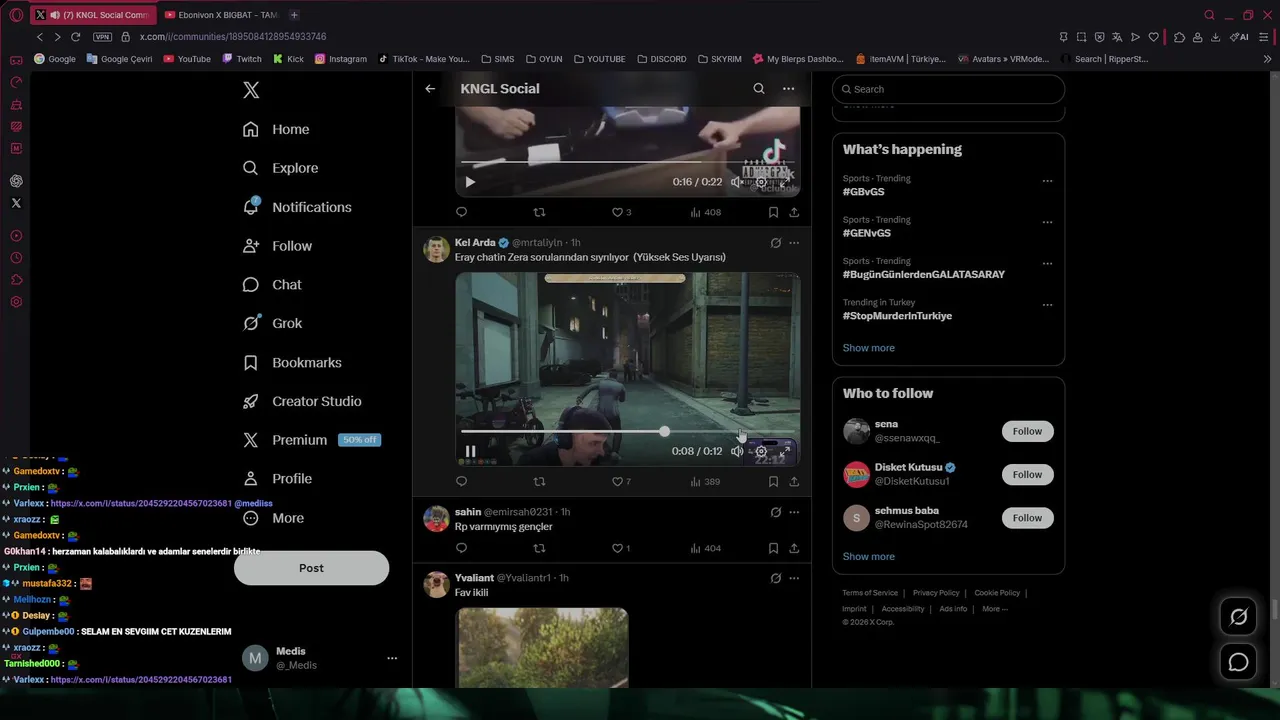Like the Kel Arda post
Viewport: 1280px width, 720px height.
(621, 482)
